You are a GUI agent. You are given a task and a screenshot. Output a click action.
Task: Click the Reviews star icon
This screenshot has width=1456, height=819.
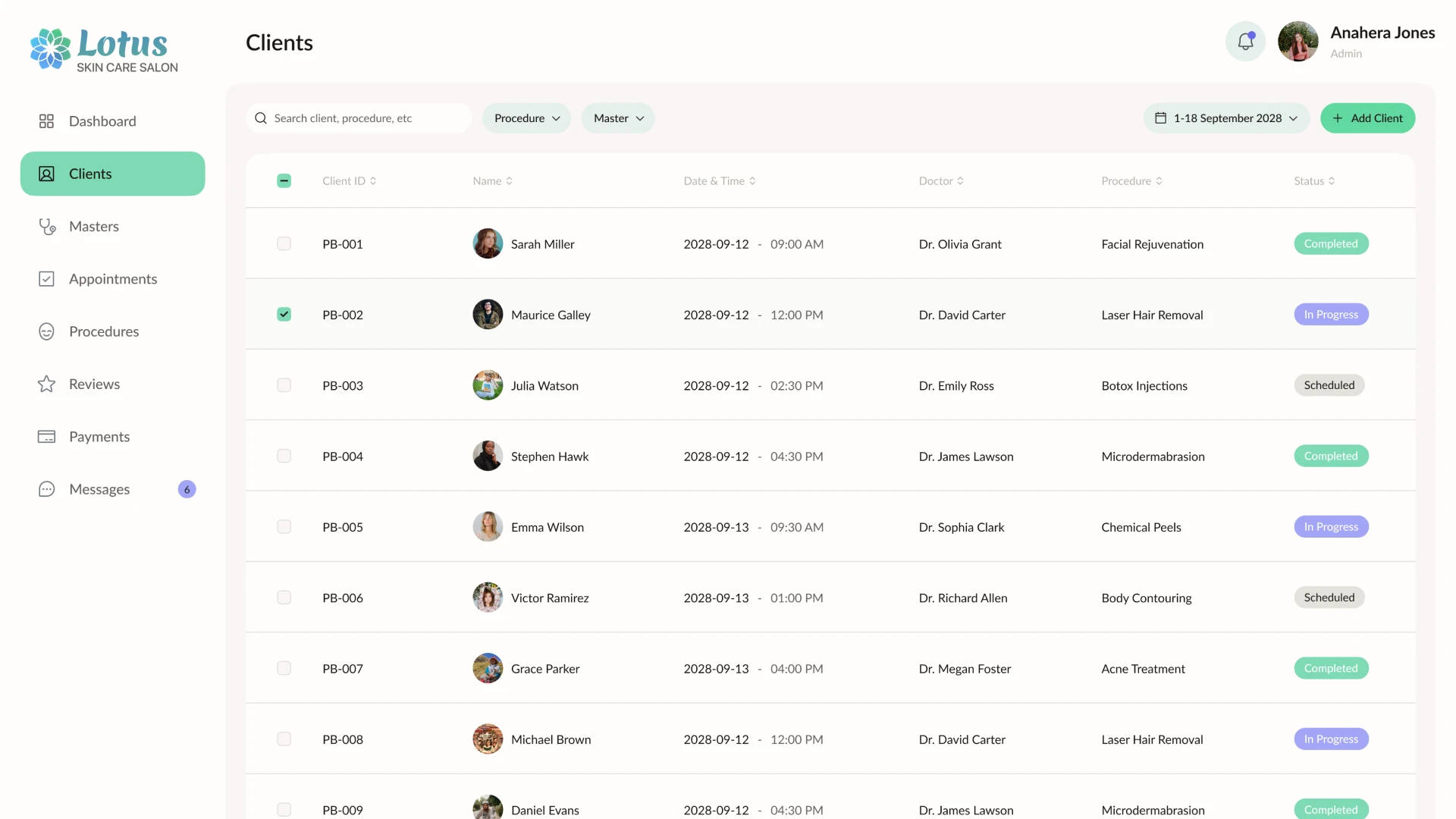(46, 384)
